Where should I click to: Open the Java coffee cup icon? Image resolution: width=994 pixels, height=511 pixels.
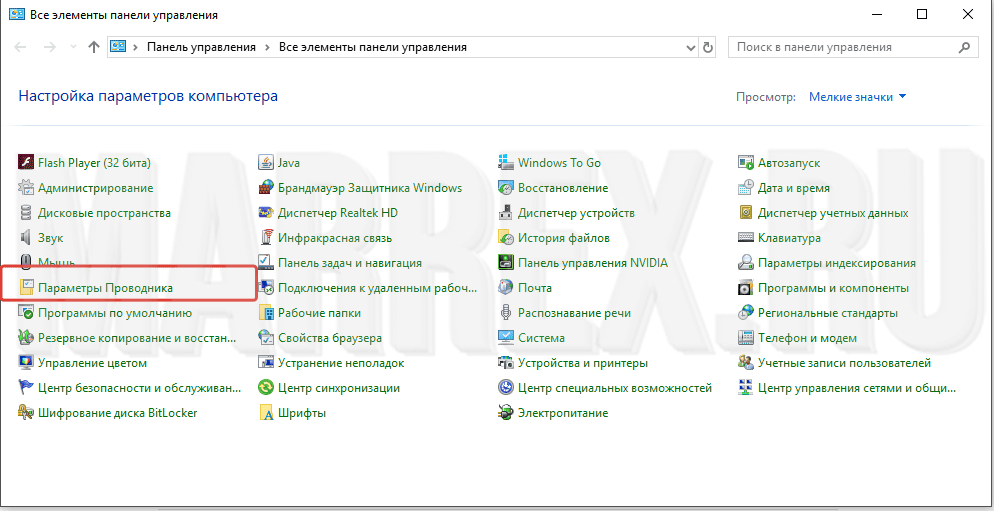(266, 163)
